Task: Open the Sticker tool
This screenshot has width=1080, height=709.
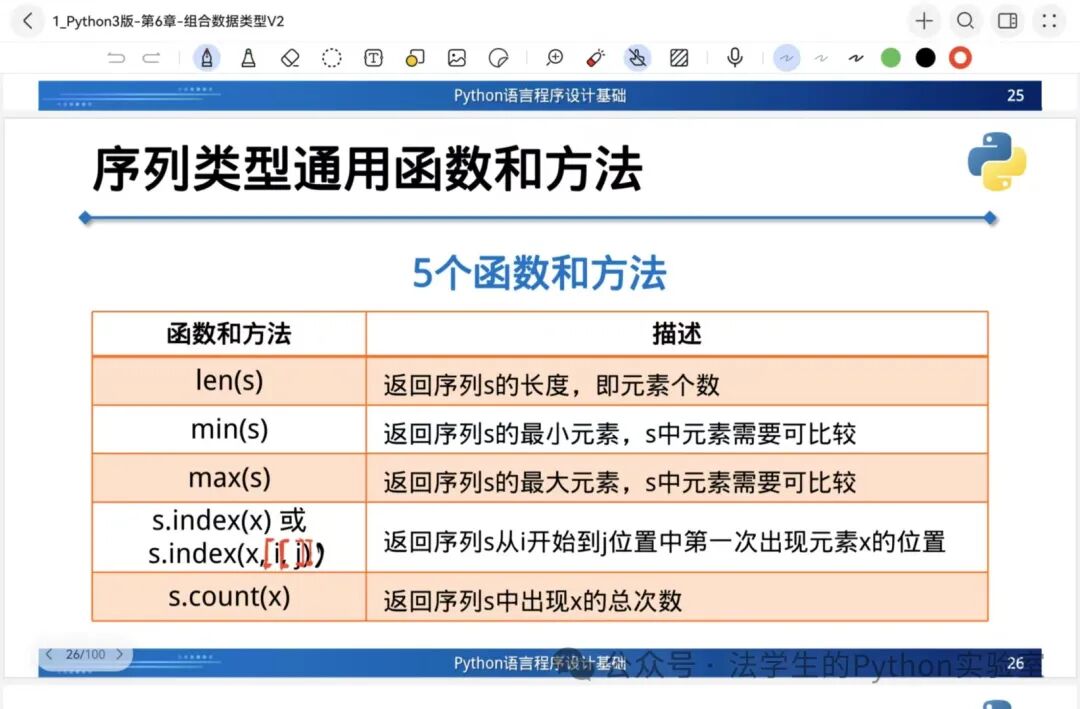Action: pyautogui.click(x=498, y=58)
